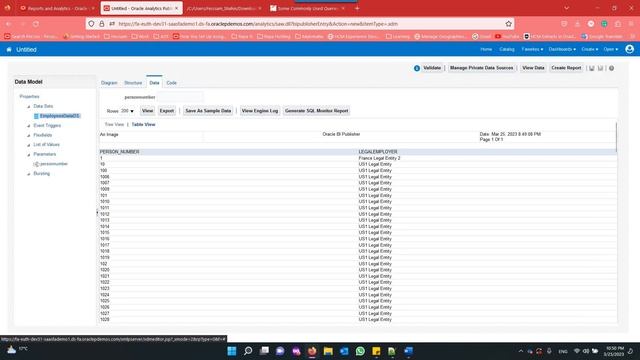Open the Chat app in the taskbar
640x360 pixels.
pyautogui.click(x=280, y=351)
